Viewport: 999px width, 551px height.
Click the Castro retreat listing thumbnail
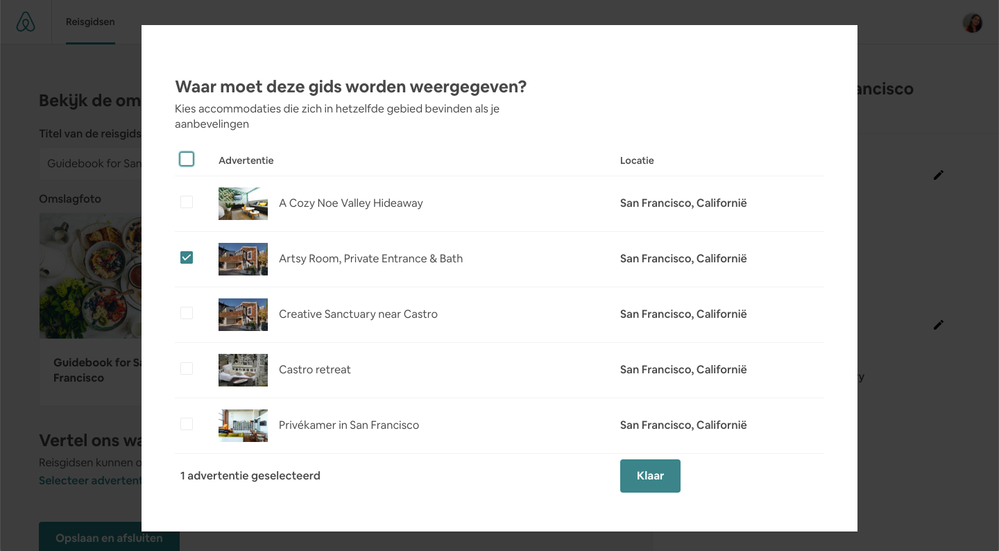pyautogui.click(x=243, y=369)
